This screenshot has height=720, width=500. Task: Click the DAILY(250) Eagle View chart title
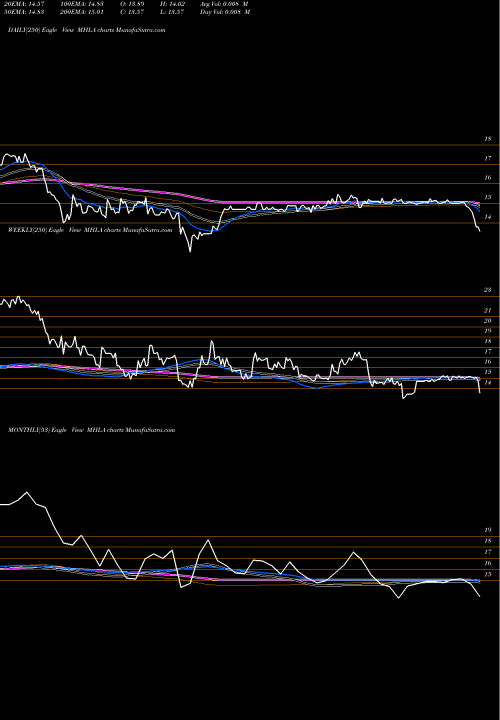pyautogui.click(x=86, y=30)
